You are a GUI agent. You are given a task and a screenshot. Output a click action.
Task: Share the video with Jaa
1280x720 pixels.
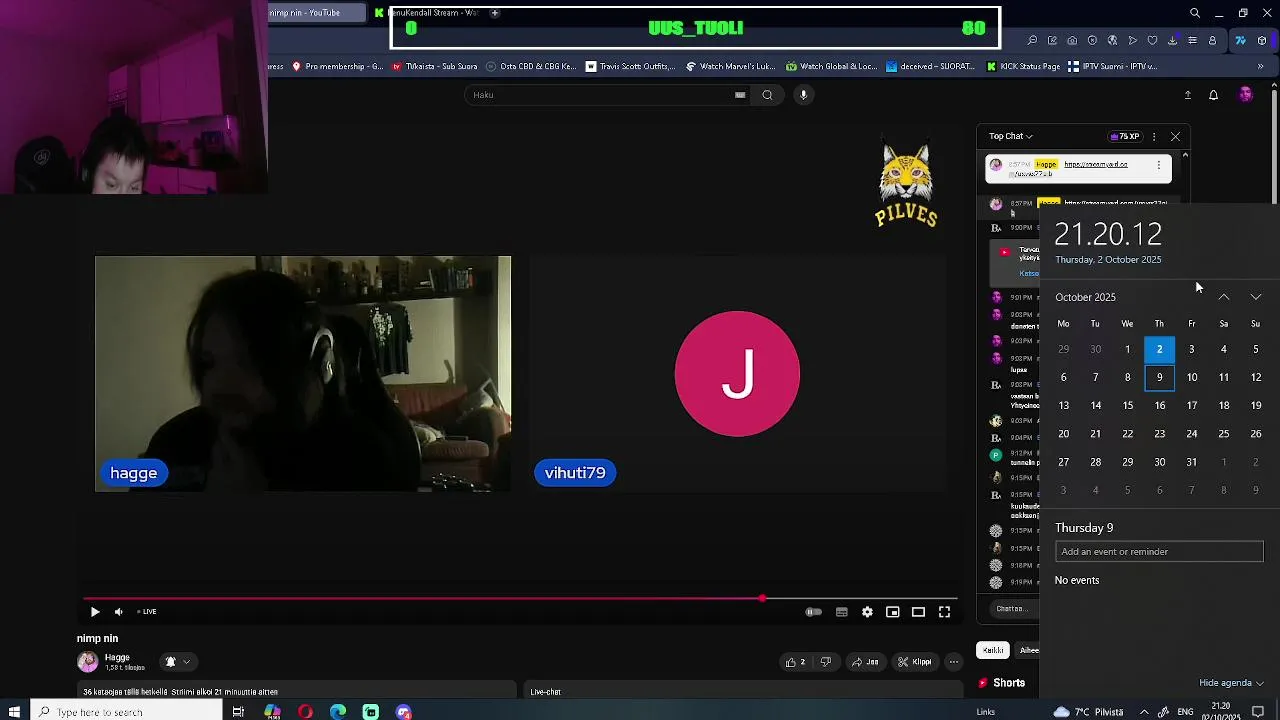[865, 662]
